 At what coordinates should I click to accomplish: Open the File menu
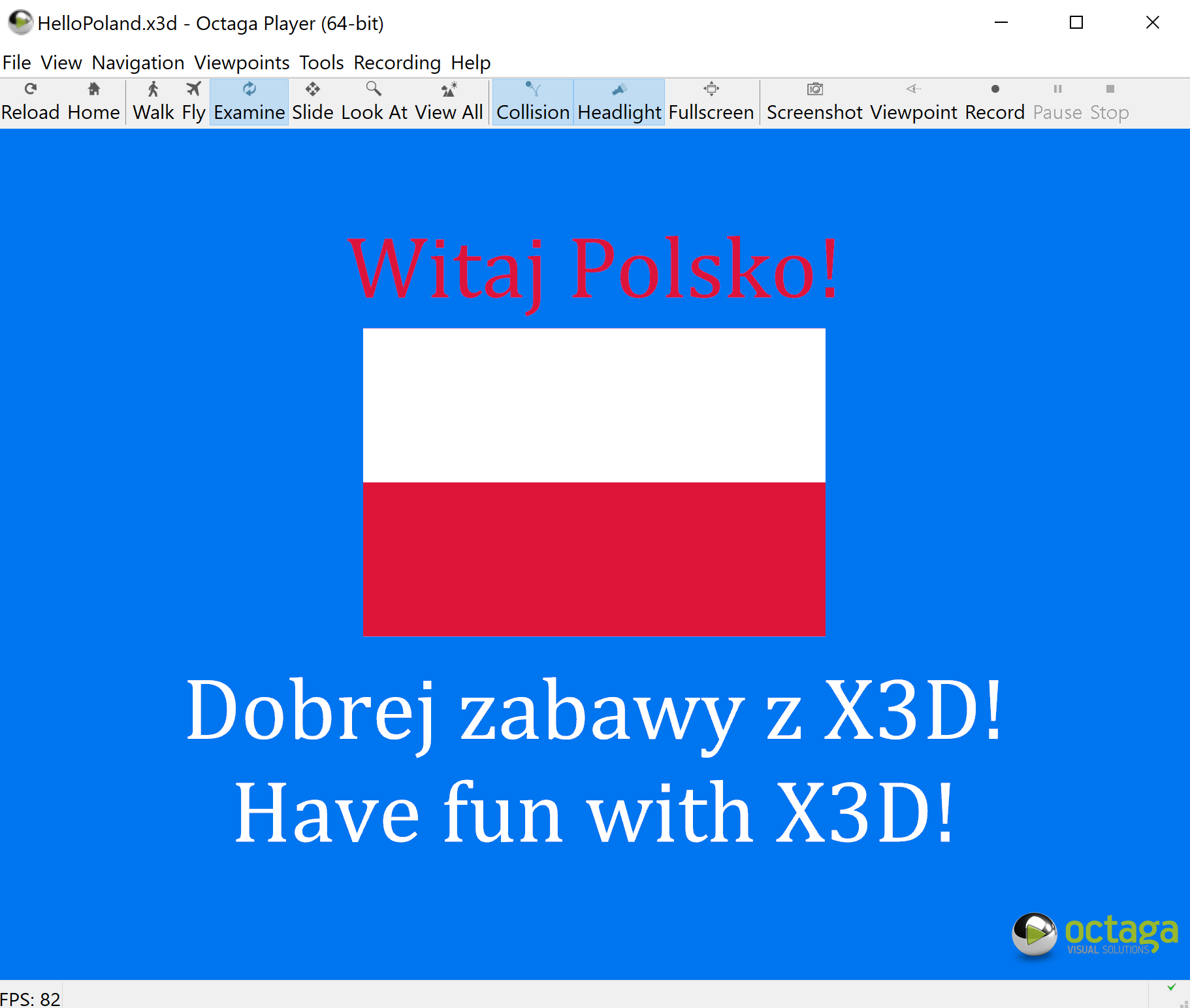point(17,63)
